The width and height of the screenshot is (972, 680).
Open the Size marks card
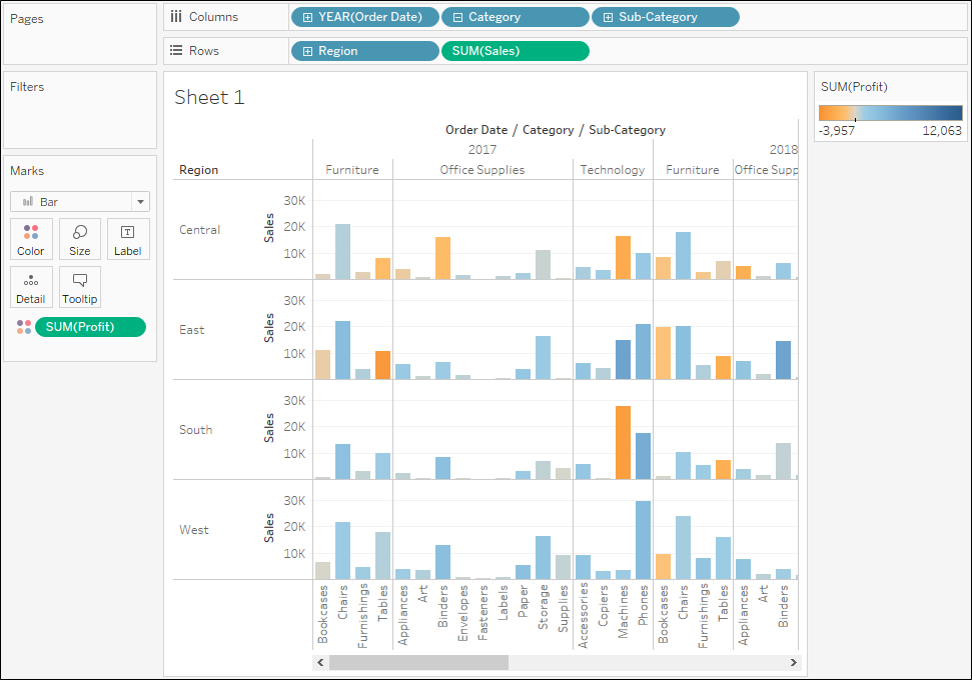[80, 239]
